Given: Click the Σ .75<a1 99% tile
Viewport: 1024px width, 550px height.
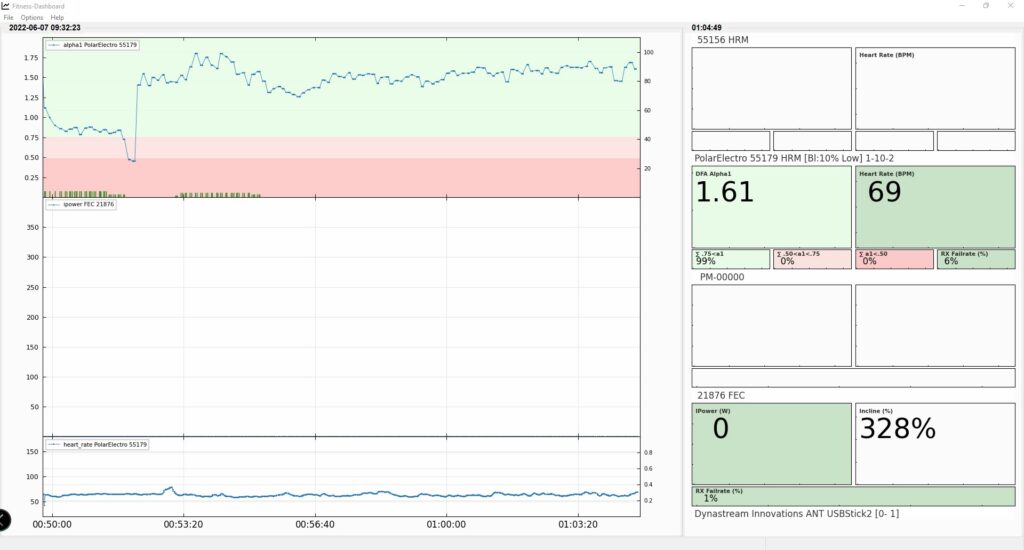Looking at the screenshot, I should (x=731, y=259).
